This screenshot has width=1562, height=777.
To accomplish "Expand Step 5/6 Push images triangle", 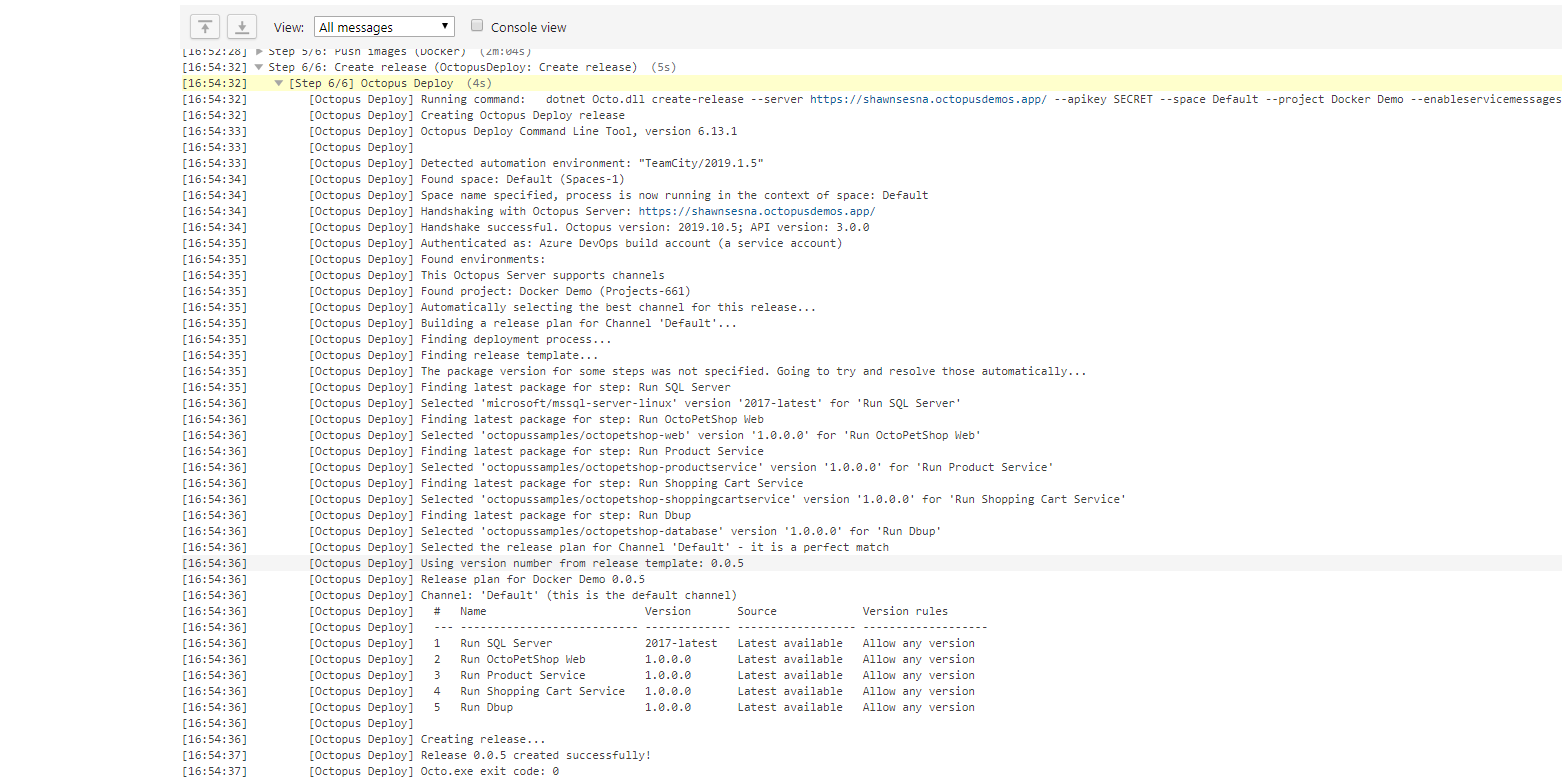I will 260,51.
